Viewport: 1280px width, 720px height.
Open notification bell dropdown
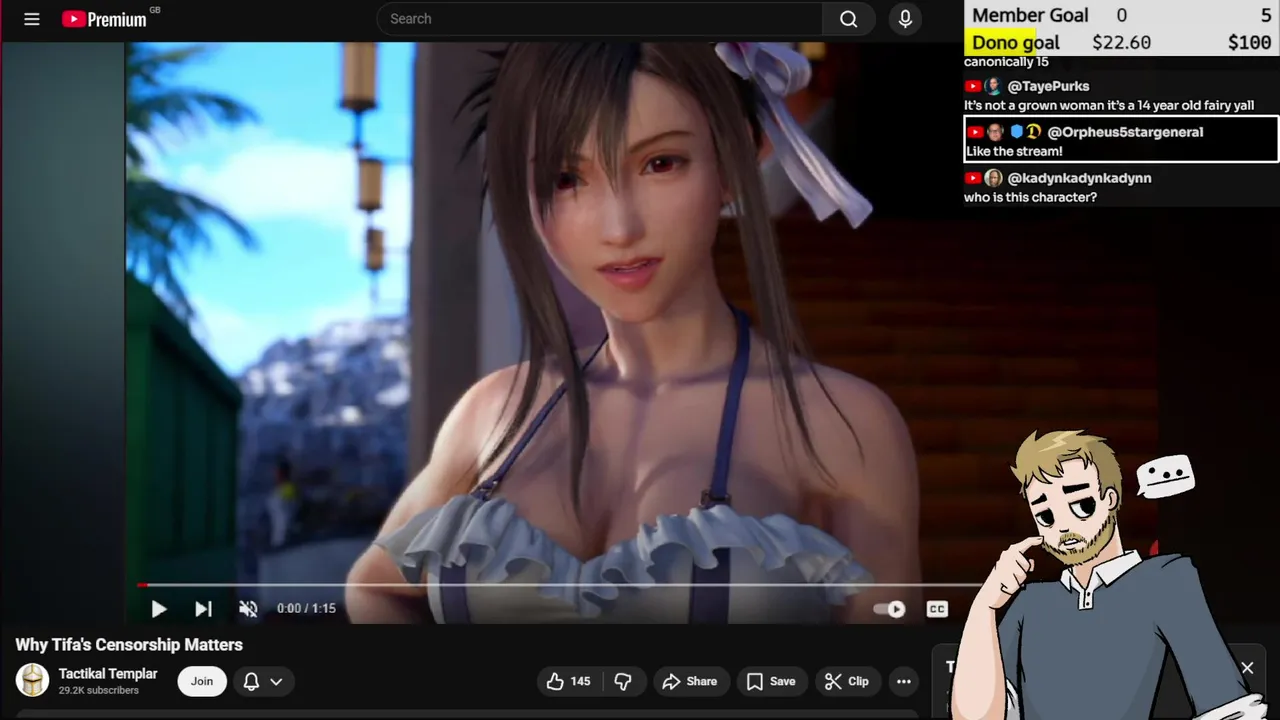click(263, 681)
